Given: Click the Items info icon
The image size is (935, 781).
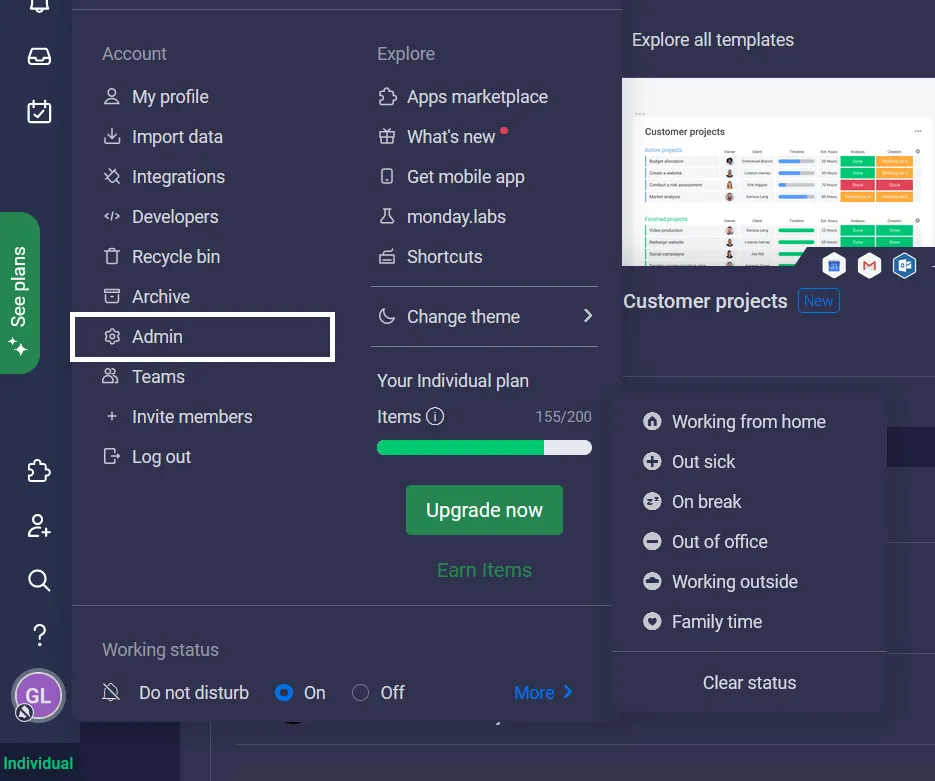Looking at the screenshot, I should tap(435, 416).
